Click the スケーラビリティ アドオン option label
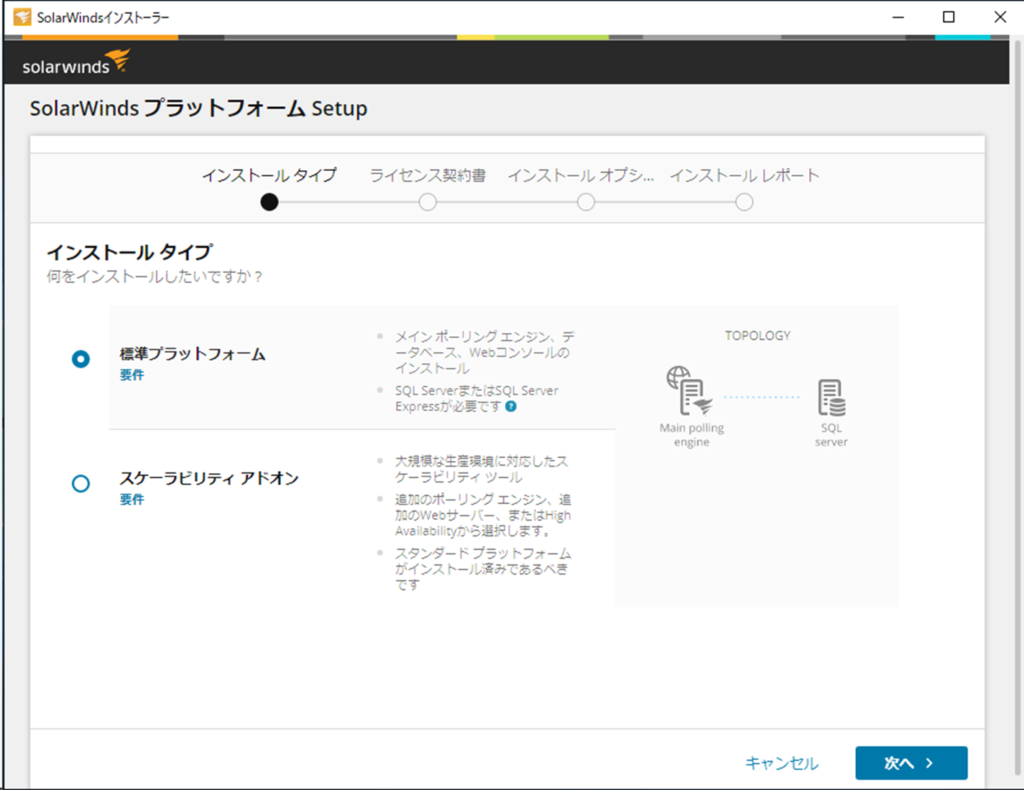1024x790 pixels. click(209, 479)
